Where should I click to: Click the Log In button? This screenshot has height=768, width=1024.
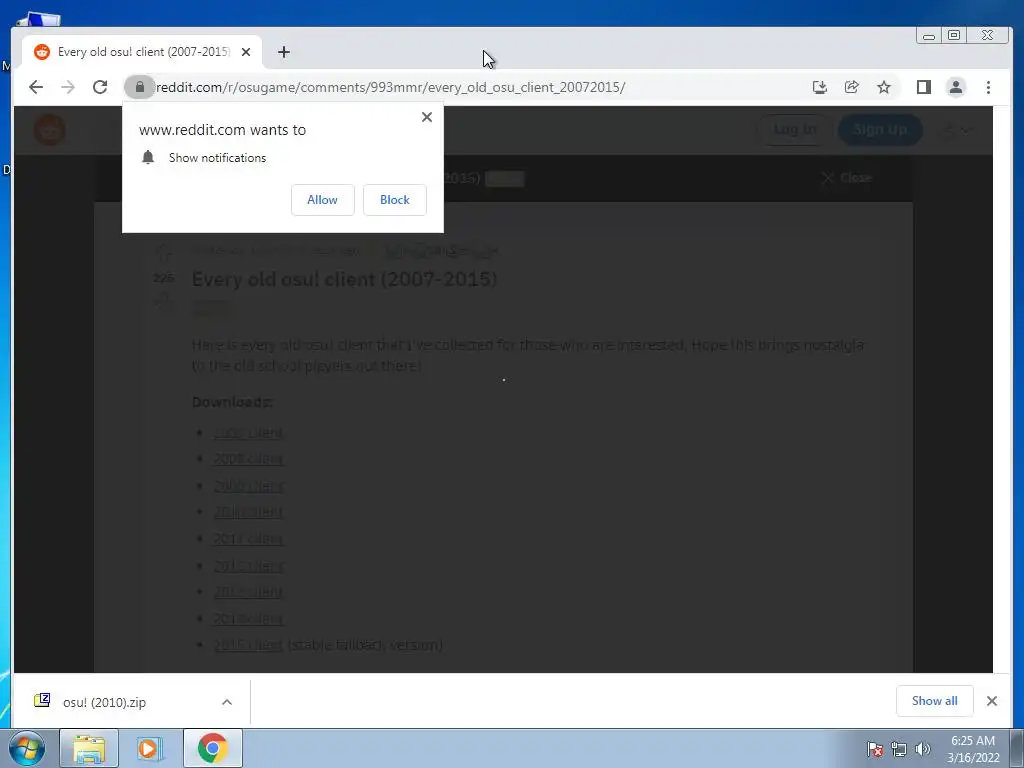click(795, 129)
